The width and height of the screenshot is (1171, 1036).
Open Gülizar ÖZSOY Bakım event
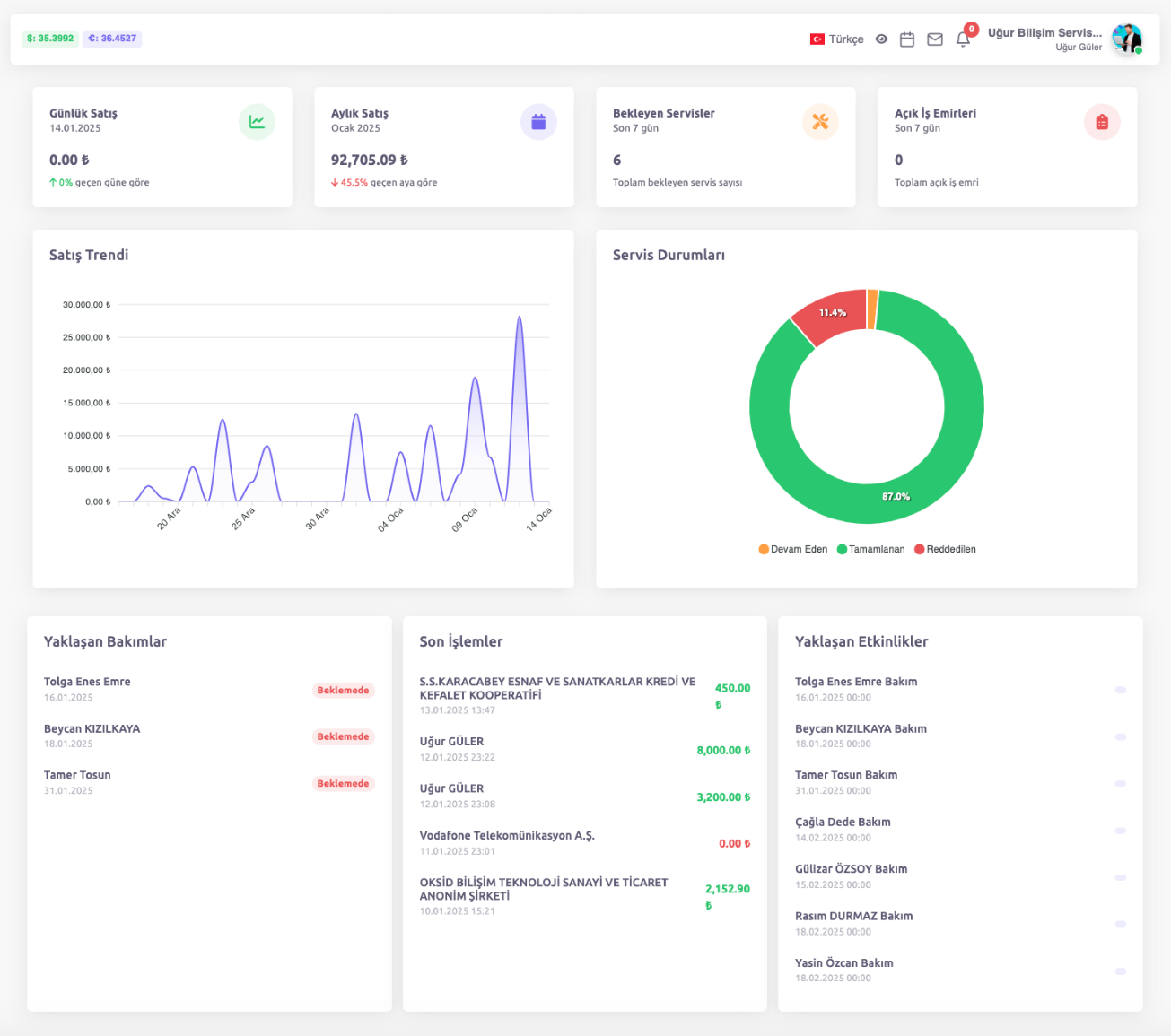[x=960, y=876]
